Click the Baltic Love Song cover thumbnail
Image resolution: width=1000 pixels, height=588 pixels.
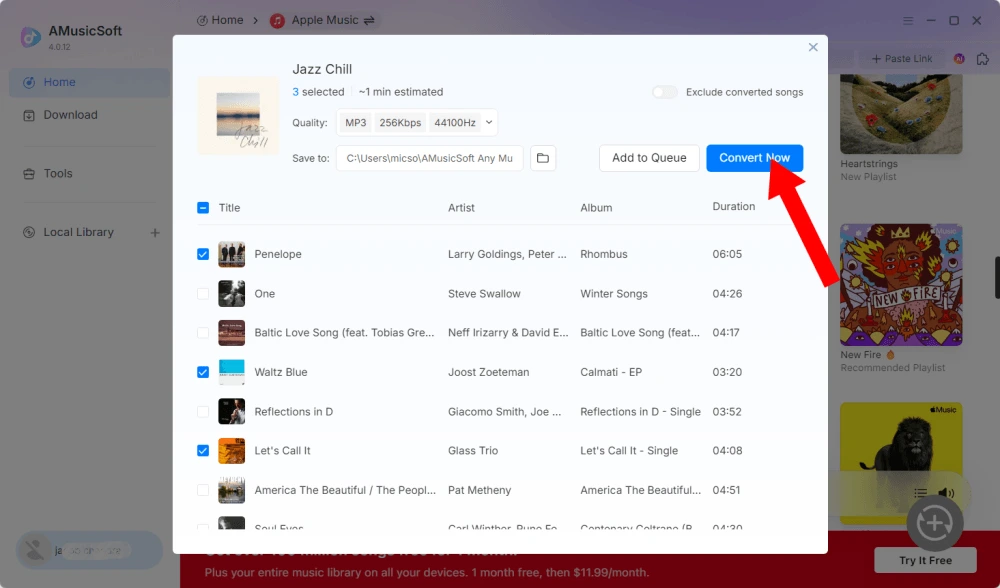232,332
